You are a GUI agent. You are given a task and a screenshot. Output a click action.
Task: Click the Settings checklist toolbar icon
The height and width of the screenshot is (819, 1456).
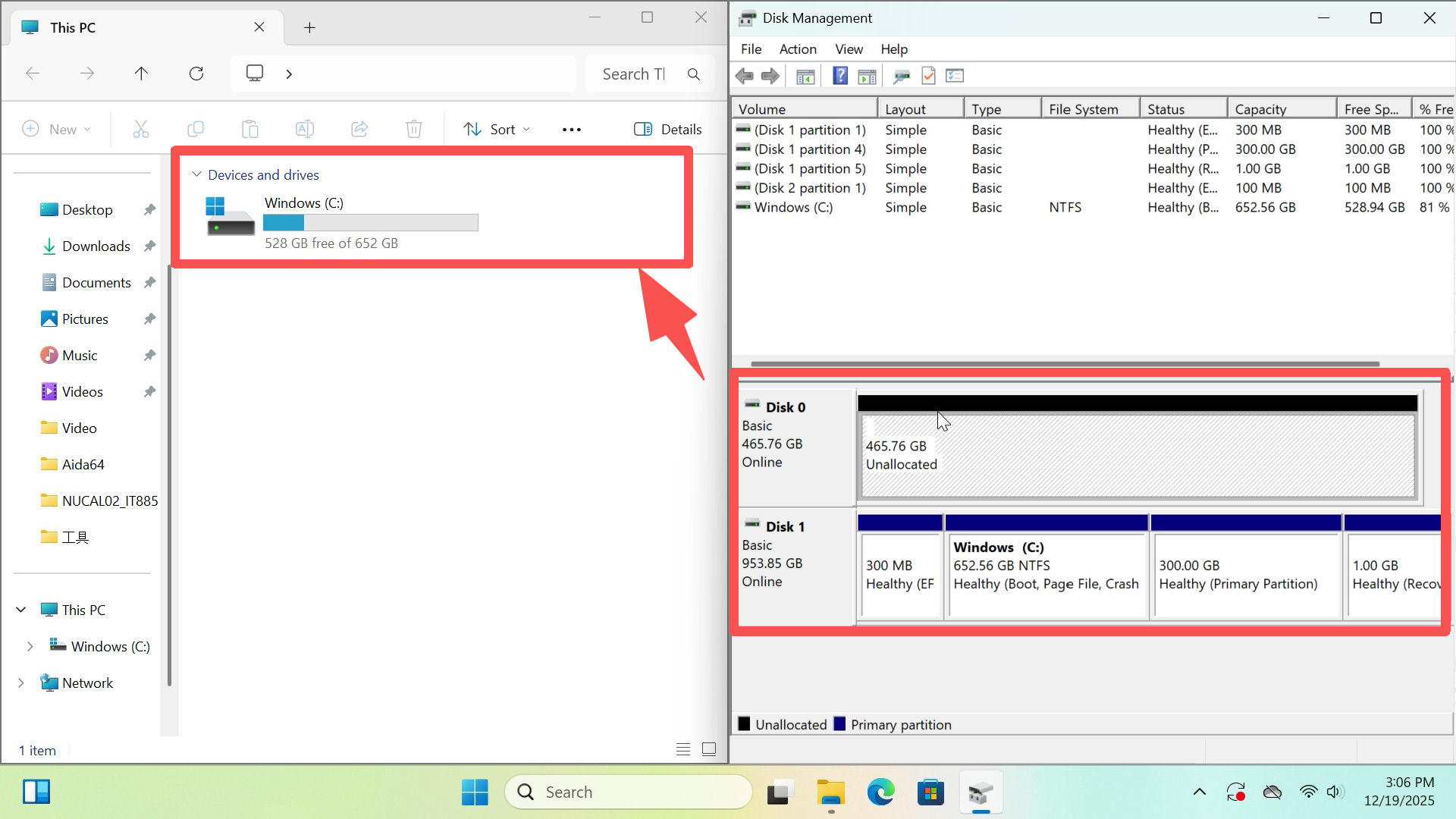(955, 76)
